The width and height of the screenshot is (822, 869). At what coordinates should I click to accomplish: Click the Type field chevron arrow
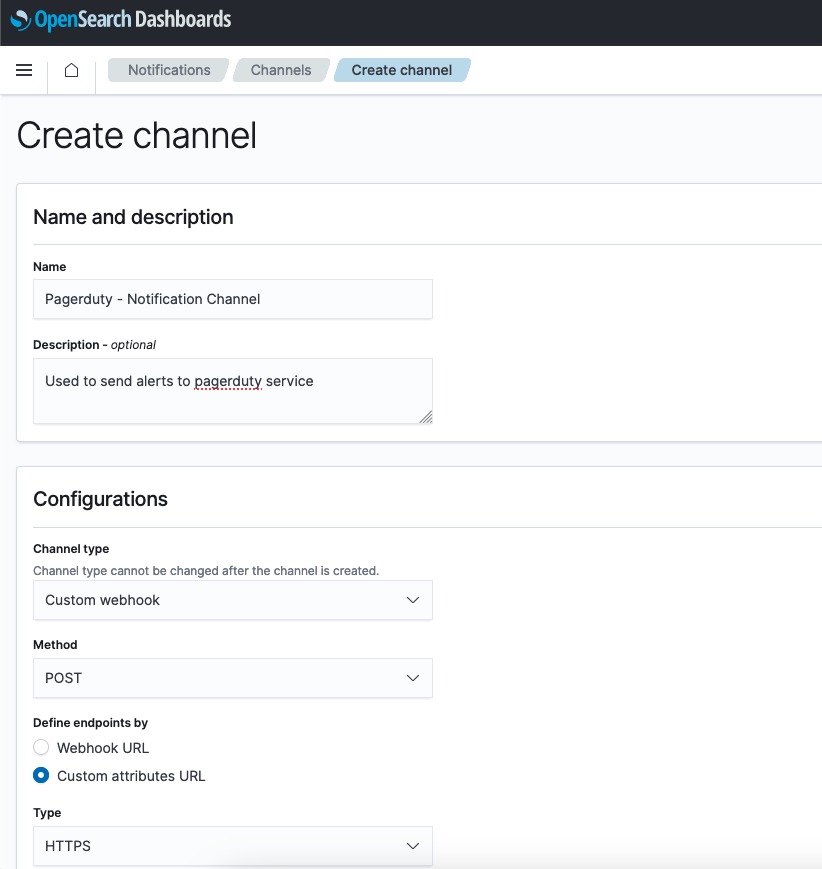(412, 846)
